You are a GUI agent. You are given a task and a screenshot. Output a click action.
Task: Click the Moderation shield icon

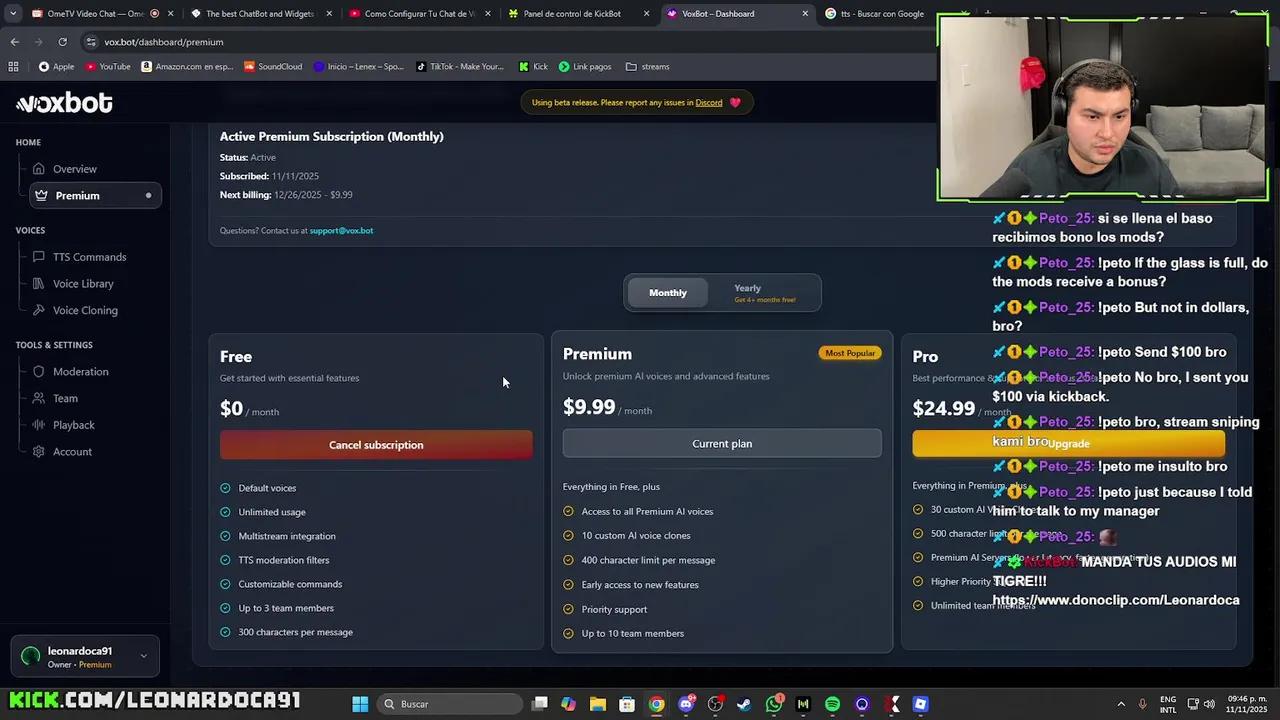pos(39,372)
